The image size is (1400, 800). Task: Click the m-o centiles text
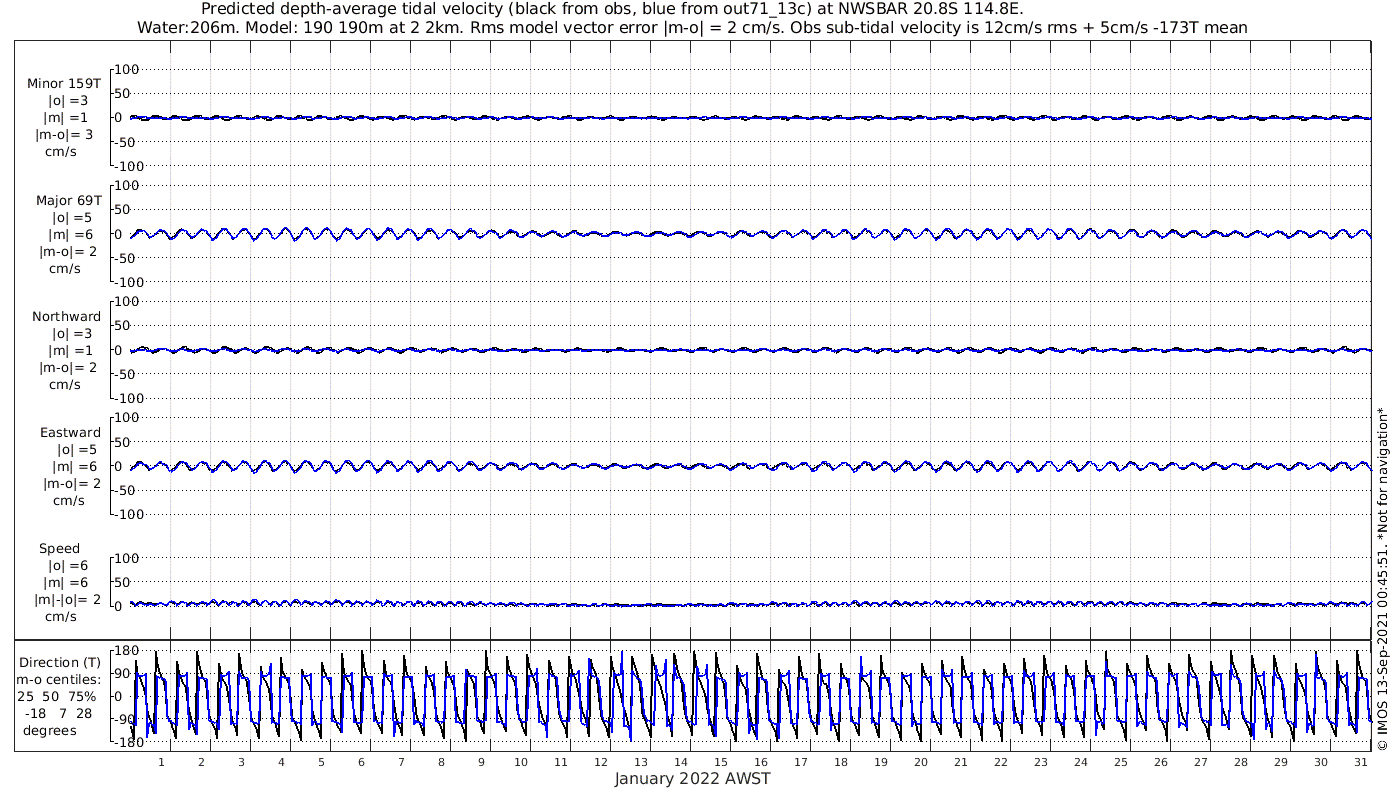click(58, 679)
